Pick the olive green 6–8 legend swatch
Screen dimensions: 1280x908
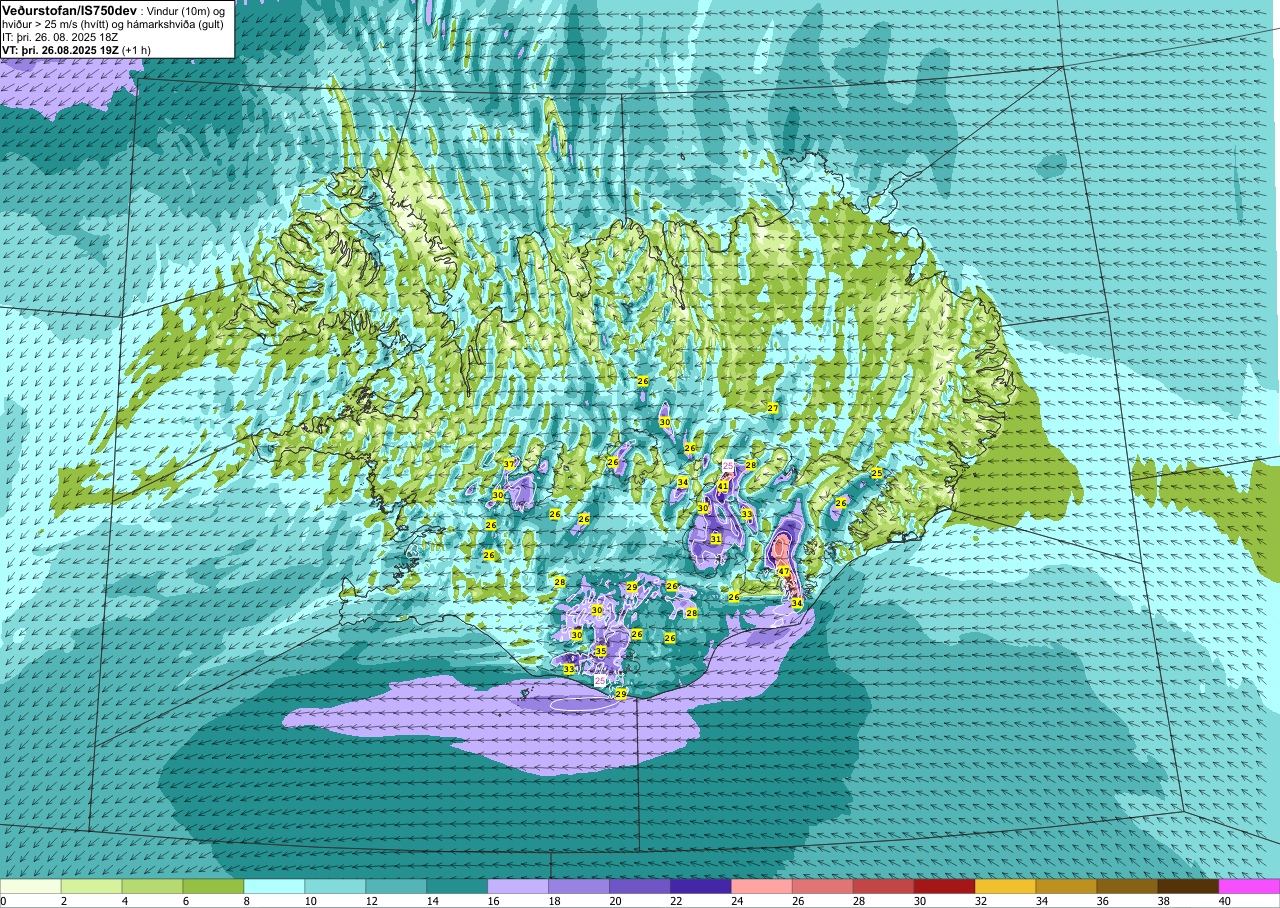pyautogui.click(x=214, y=886)
